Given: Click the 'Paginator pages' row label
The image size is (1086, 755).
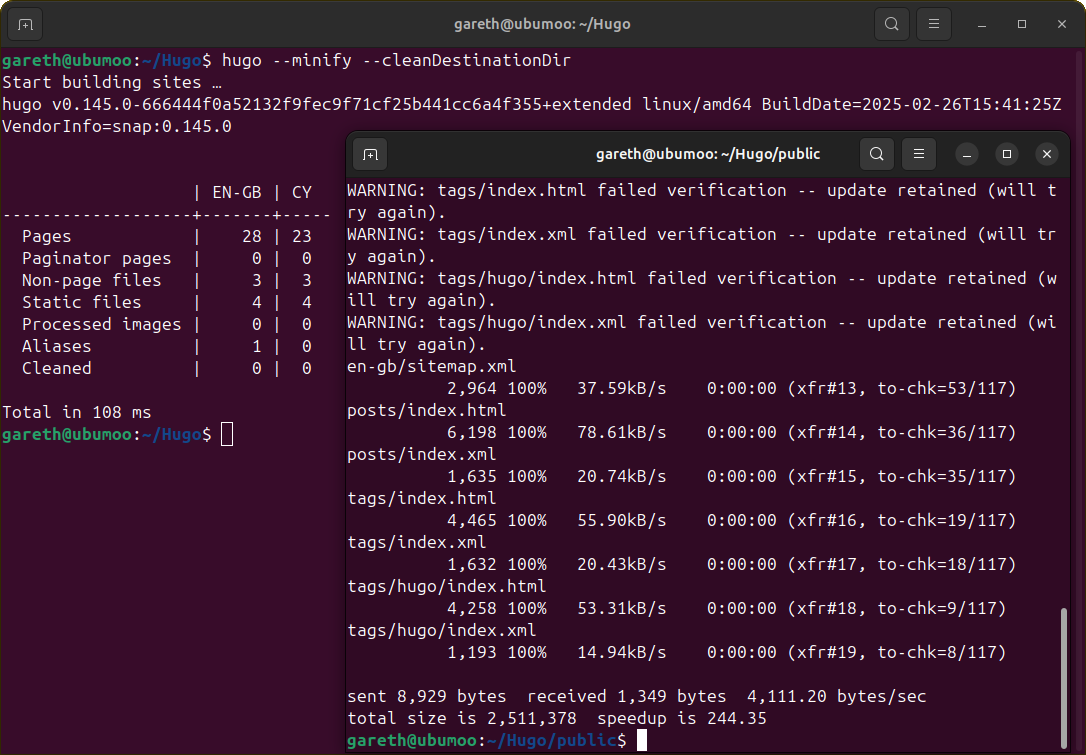Looking at the screenshot, I should (96, 258).
